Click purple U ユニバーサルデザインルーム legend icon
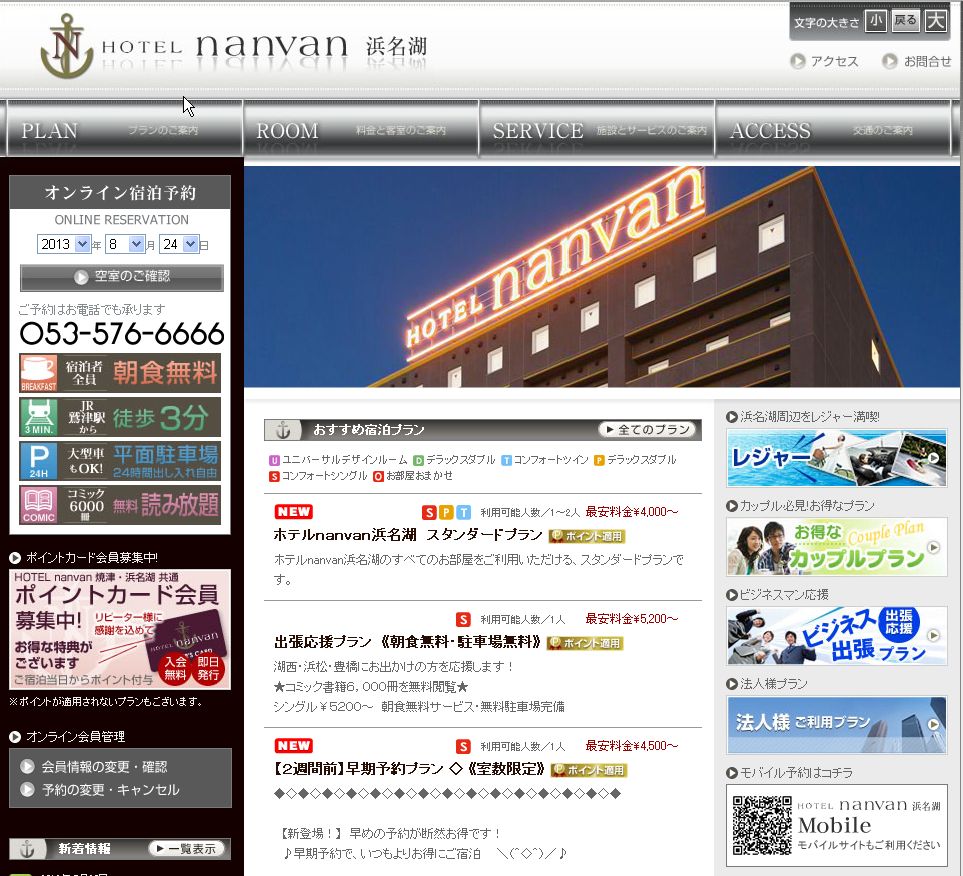Image resolution: width=963 pixels, height=876 pixels. point(275,460)
